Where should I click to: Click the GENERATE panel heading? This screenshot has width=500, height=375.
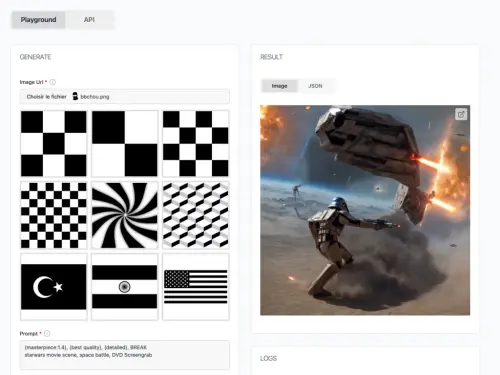[x=35, y=57]
